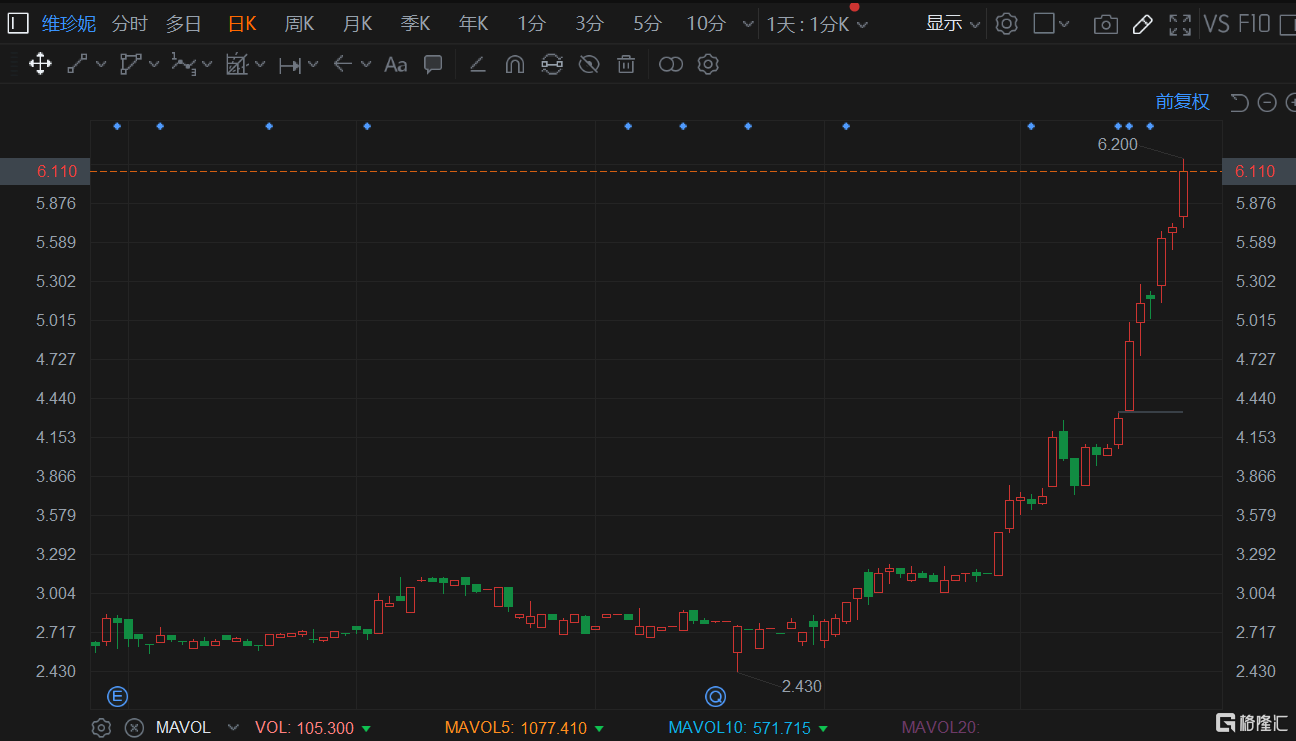Select the 月K monthly candlestick tab
This screenshot has height=741, width=1296.
[358, 24]
